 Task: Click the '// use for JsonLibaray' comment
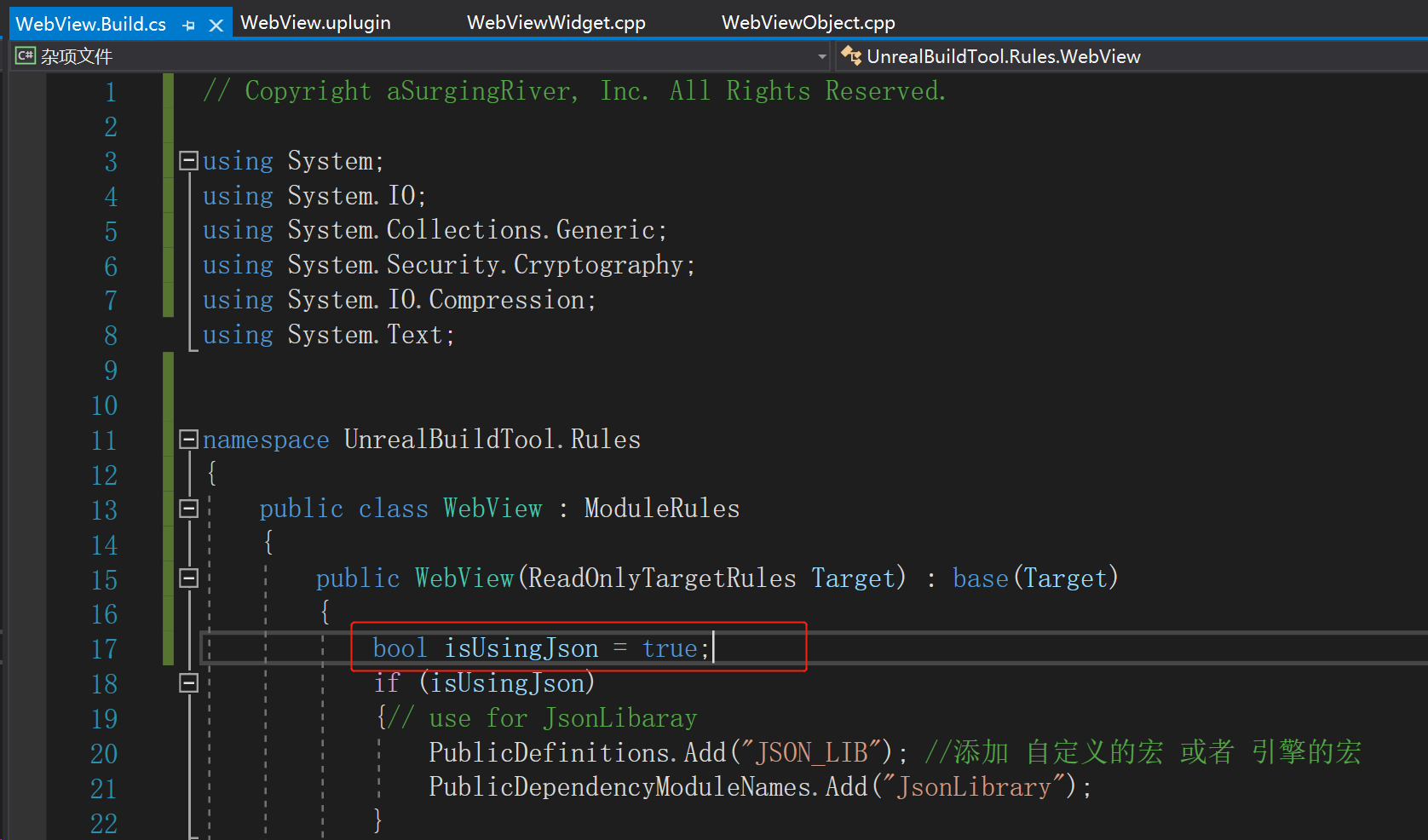(543, 718)
